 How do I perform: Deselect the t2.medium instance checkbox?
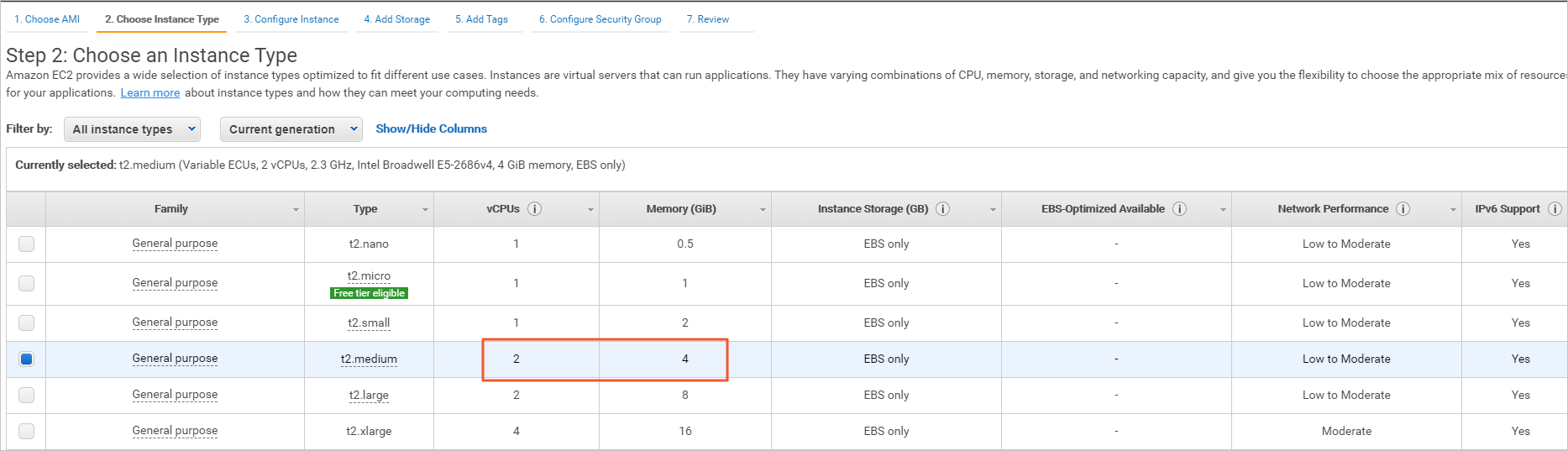(x=27, y=359)
